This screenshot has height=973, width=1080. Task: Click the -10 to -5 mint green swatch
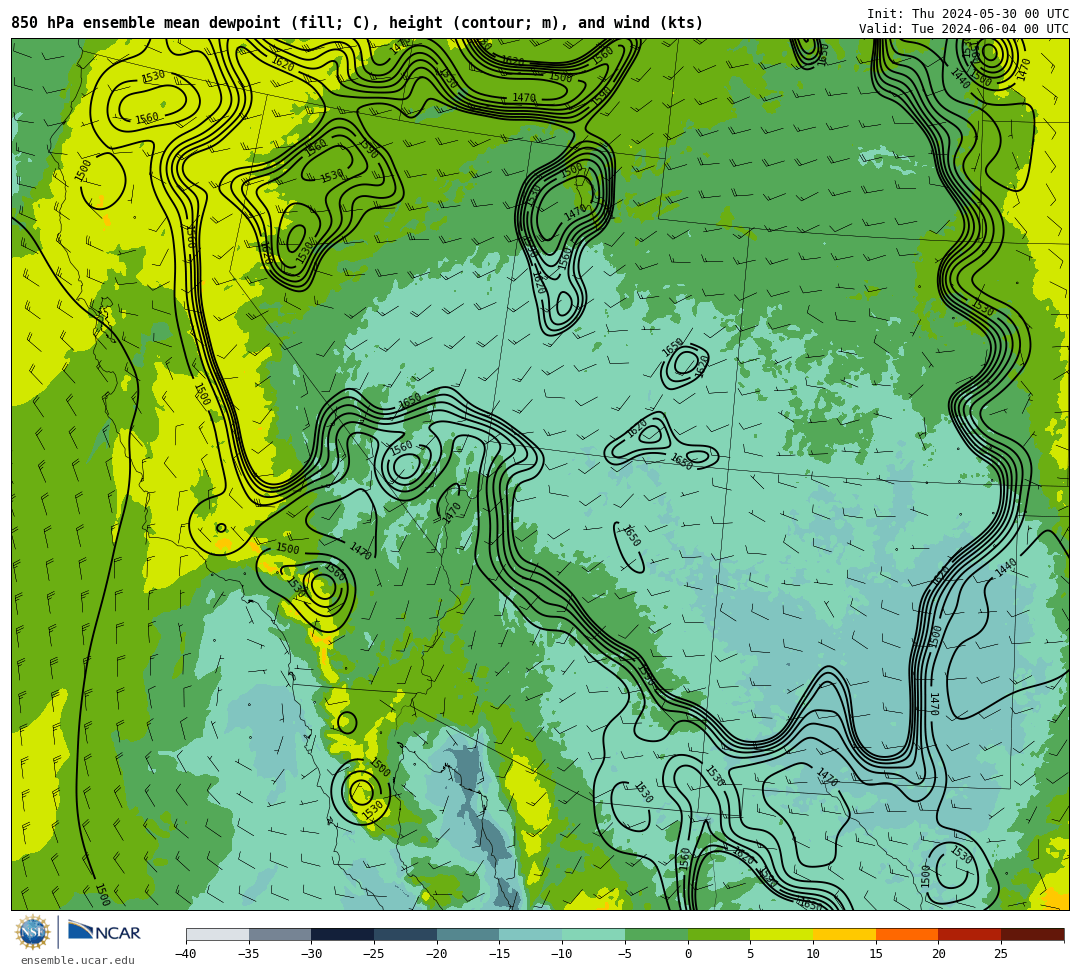[x=594, y=934]
